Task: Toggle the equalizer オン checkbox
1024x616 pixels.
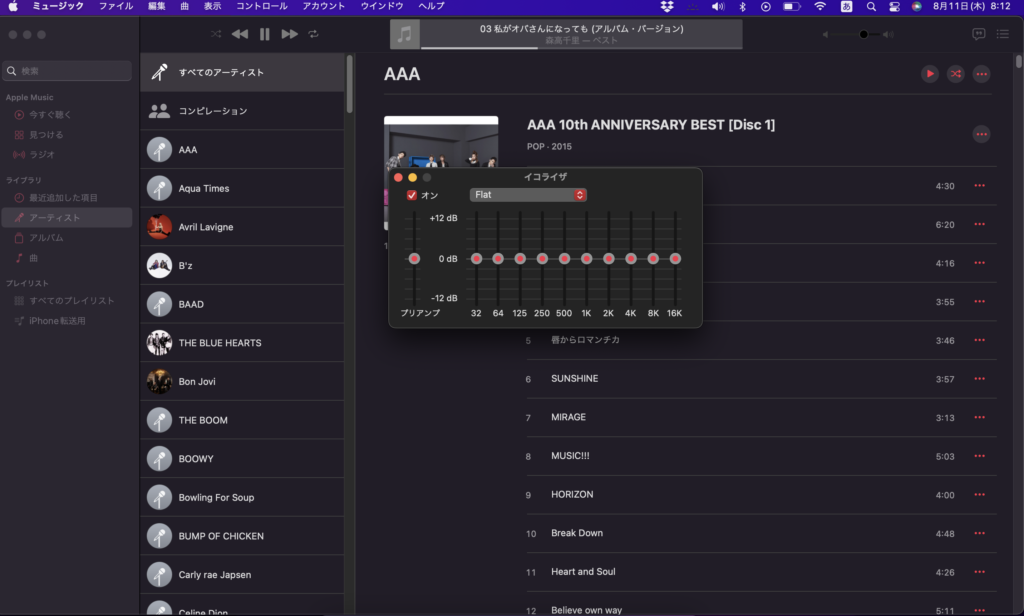Action: click(411, 195)
